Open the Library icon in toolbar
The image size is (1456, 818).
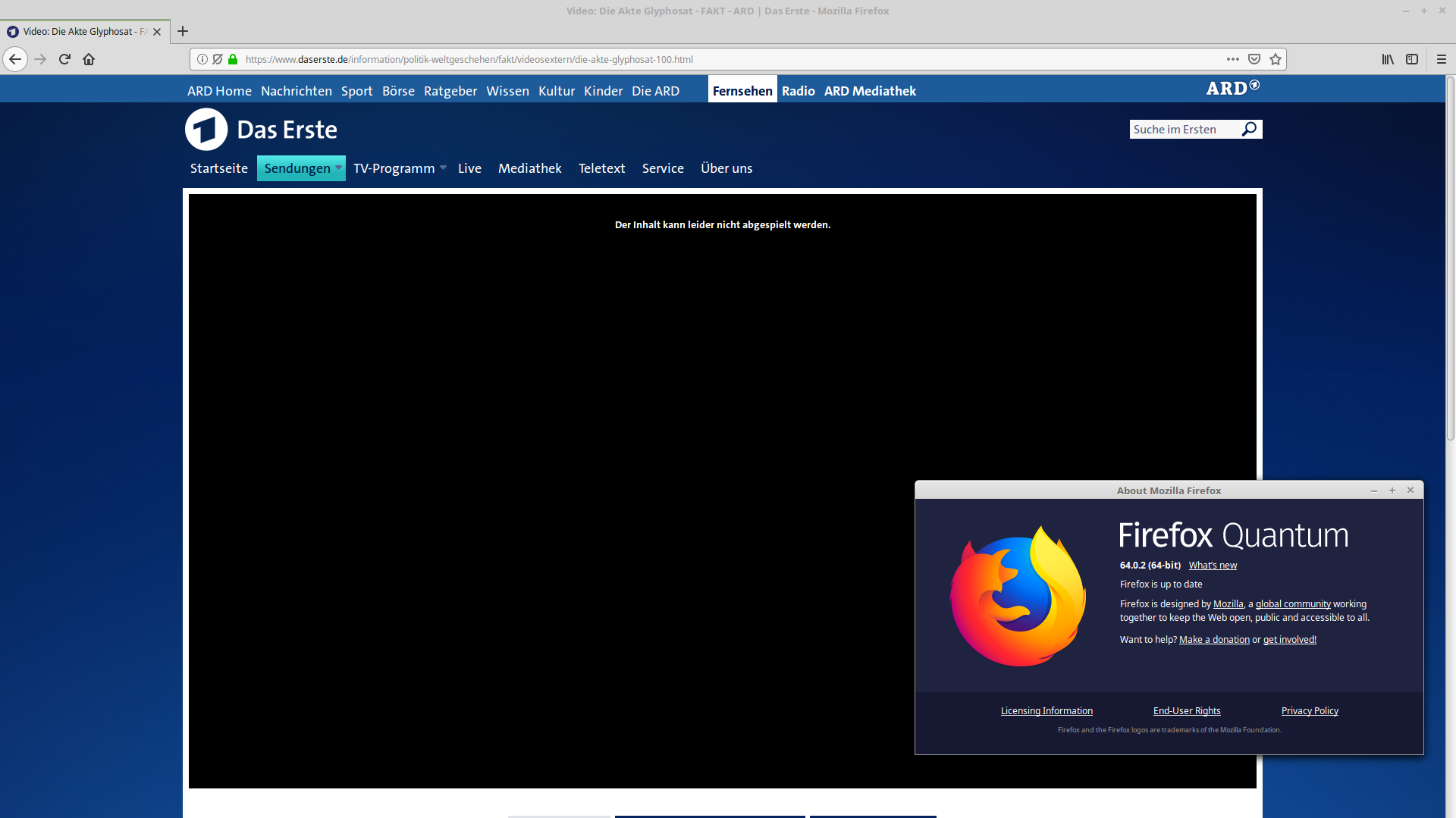pos(1388,59)
